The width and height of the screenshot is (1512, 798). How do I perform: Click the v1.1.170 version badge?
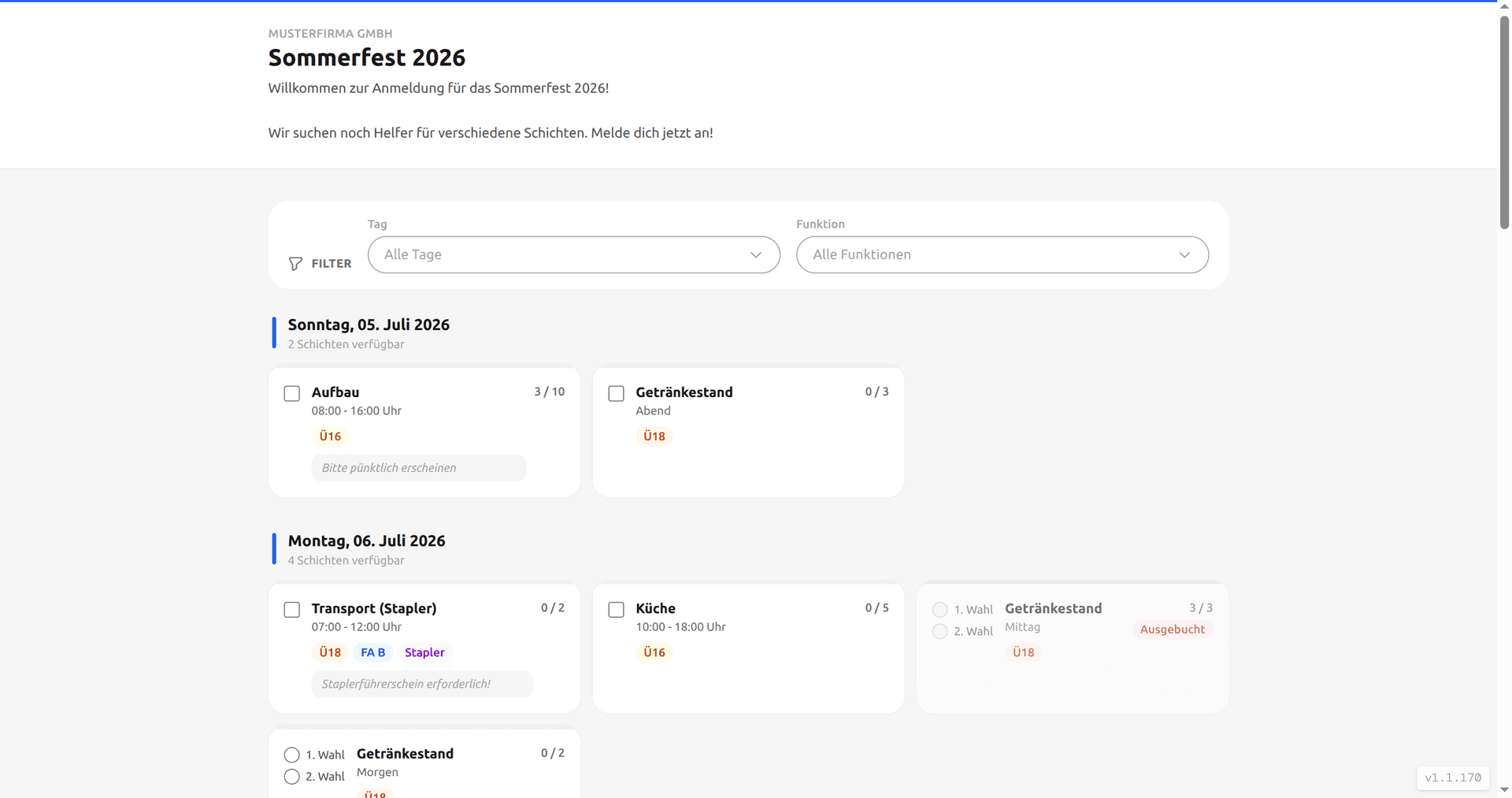tap(1452, 778)
